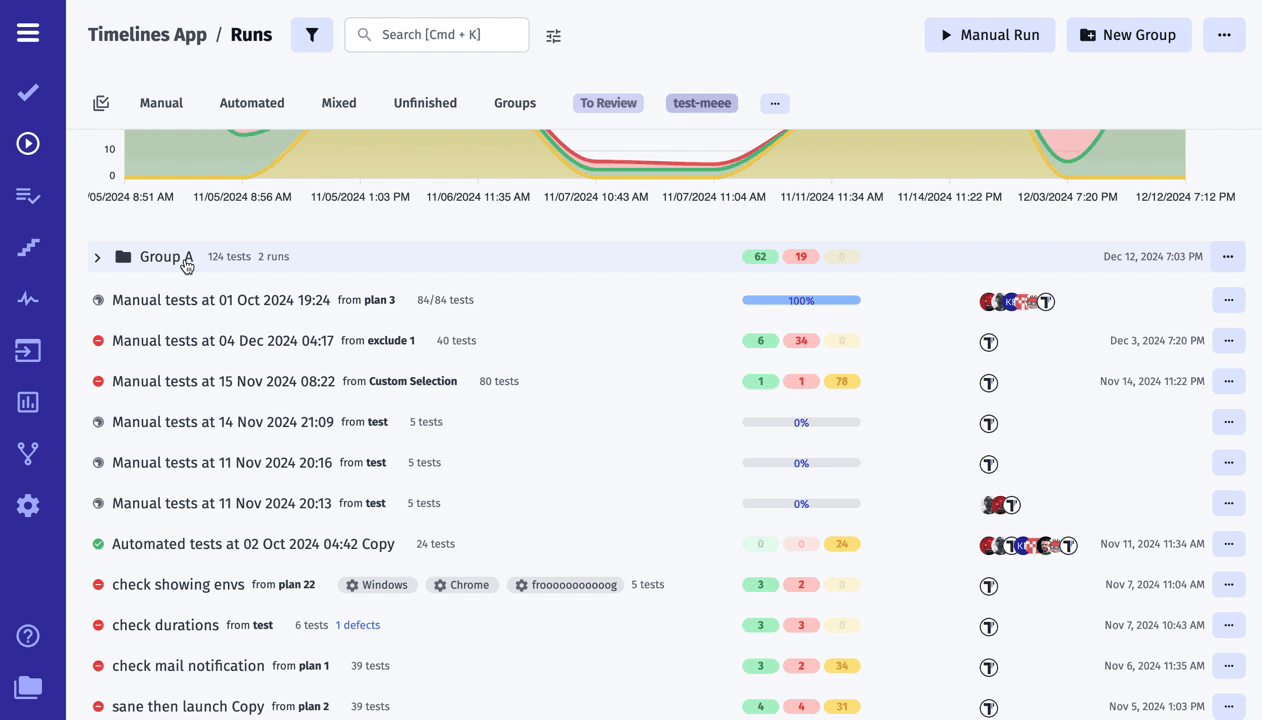Go to Timelines App breadcrumb

click(x=147, y=35)
